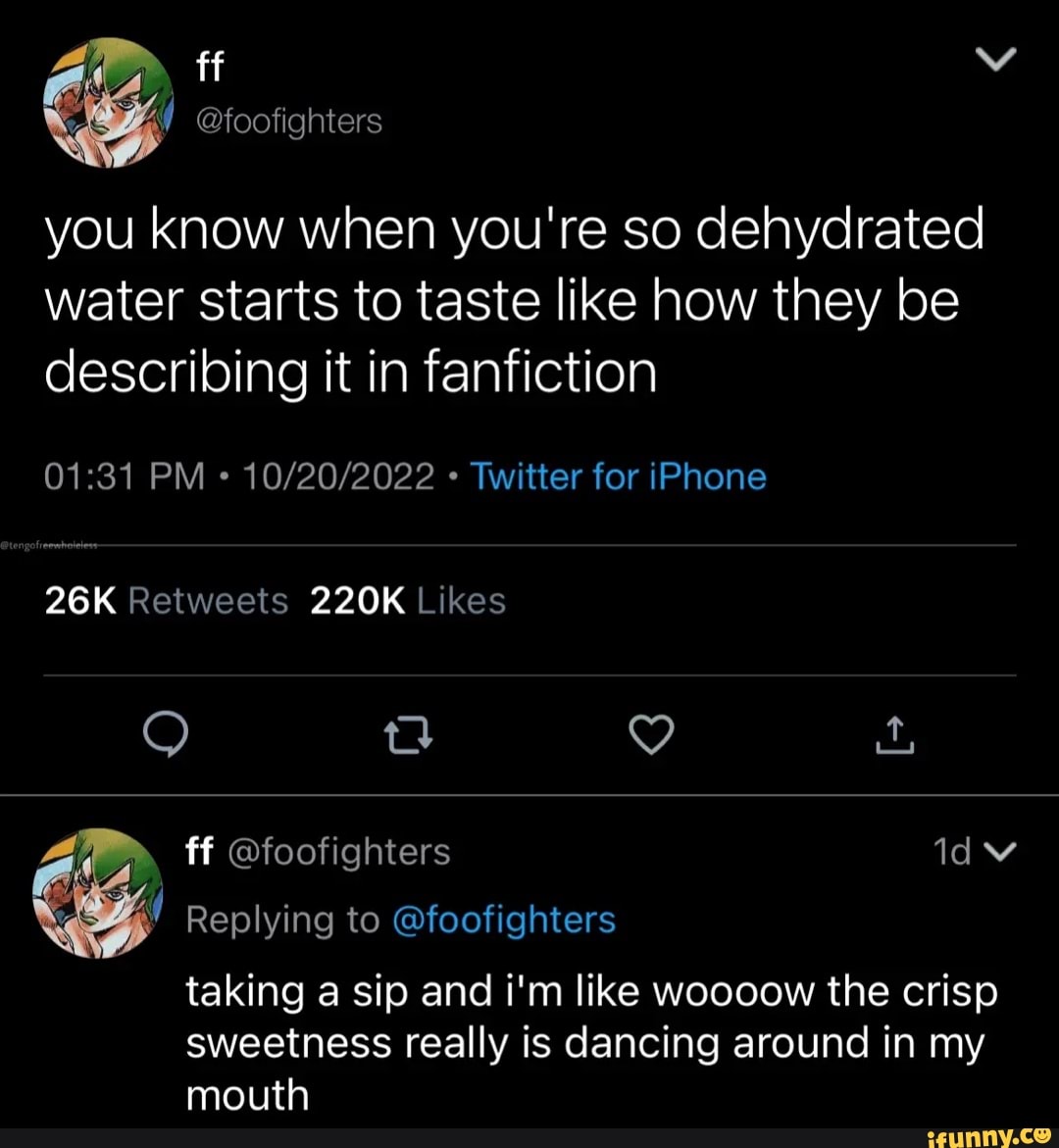Open the reply composer icon
Screen dimensions: 1059x1148
(x=167, y=735)
